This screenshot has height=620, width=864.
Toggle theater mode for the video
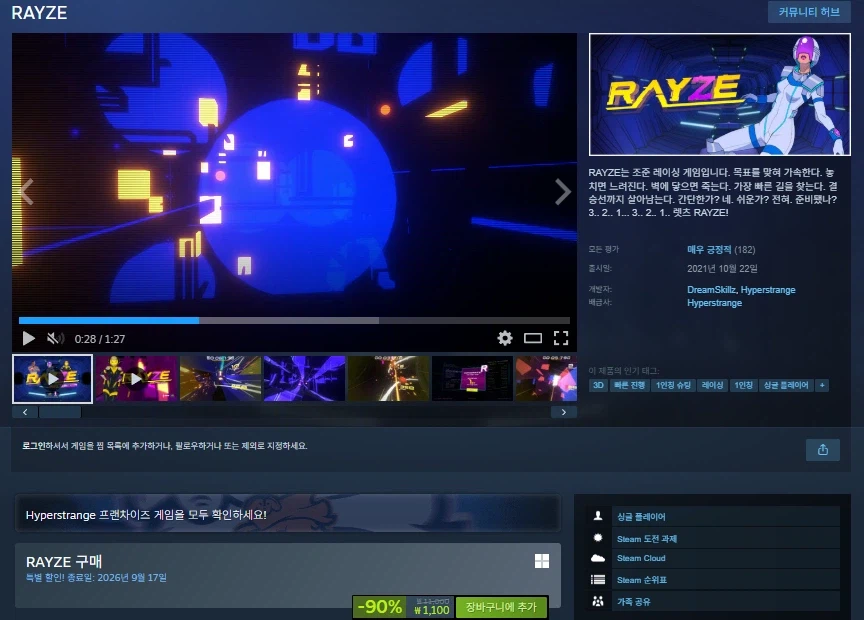coord(533,338)
